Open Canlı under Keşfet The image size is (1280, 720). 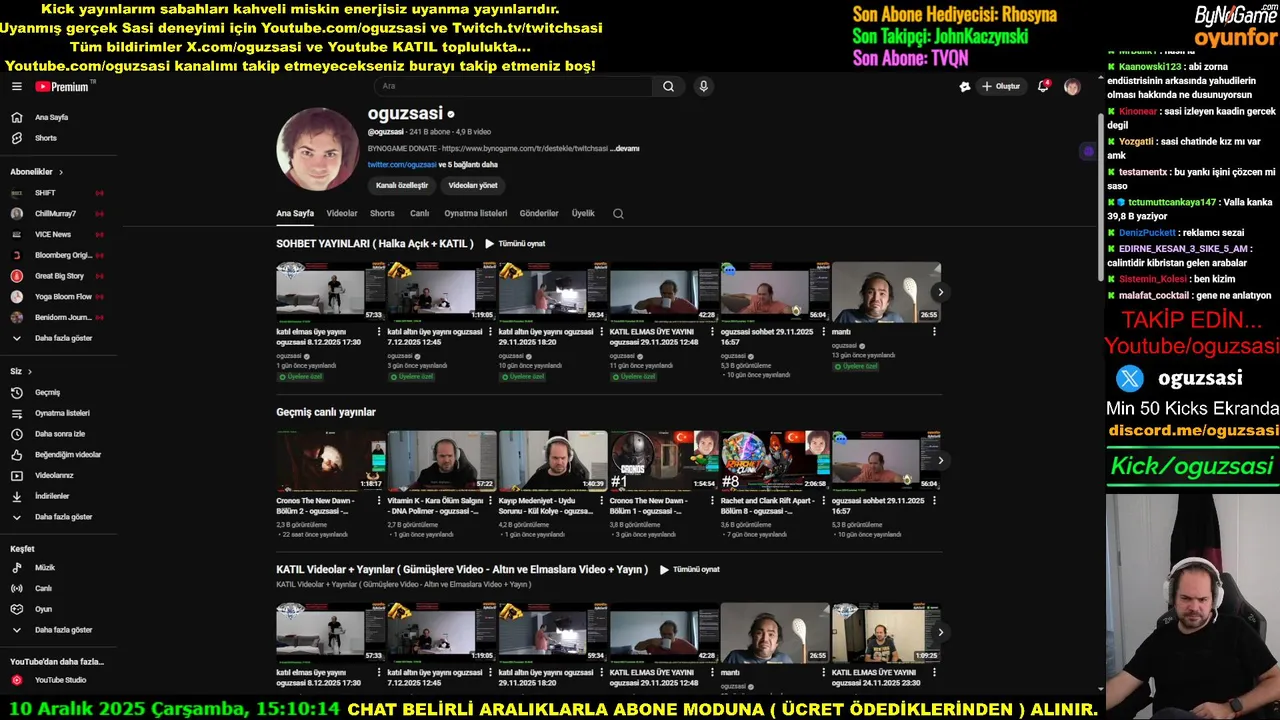coord(43,588)
